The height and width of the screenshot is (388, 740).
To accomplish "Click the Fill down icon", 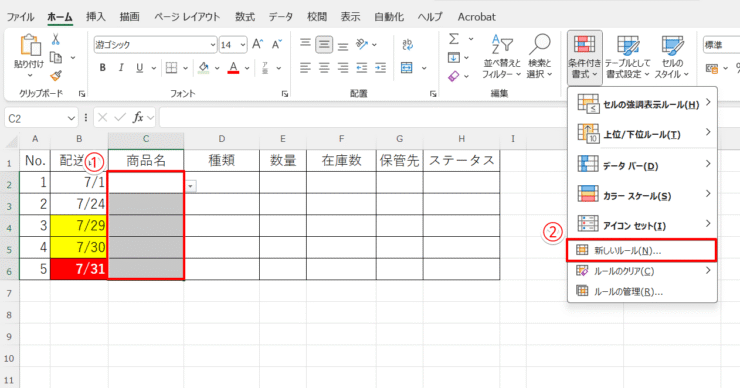I will click(454, 58).
